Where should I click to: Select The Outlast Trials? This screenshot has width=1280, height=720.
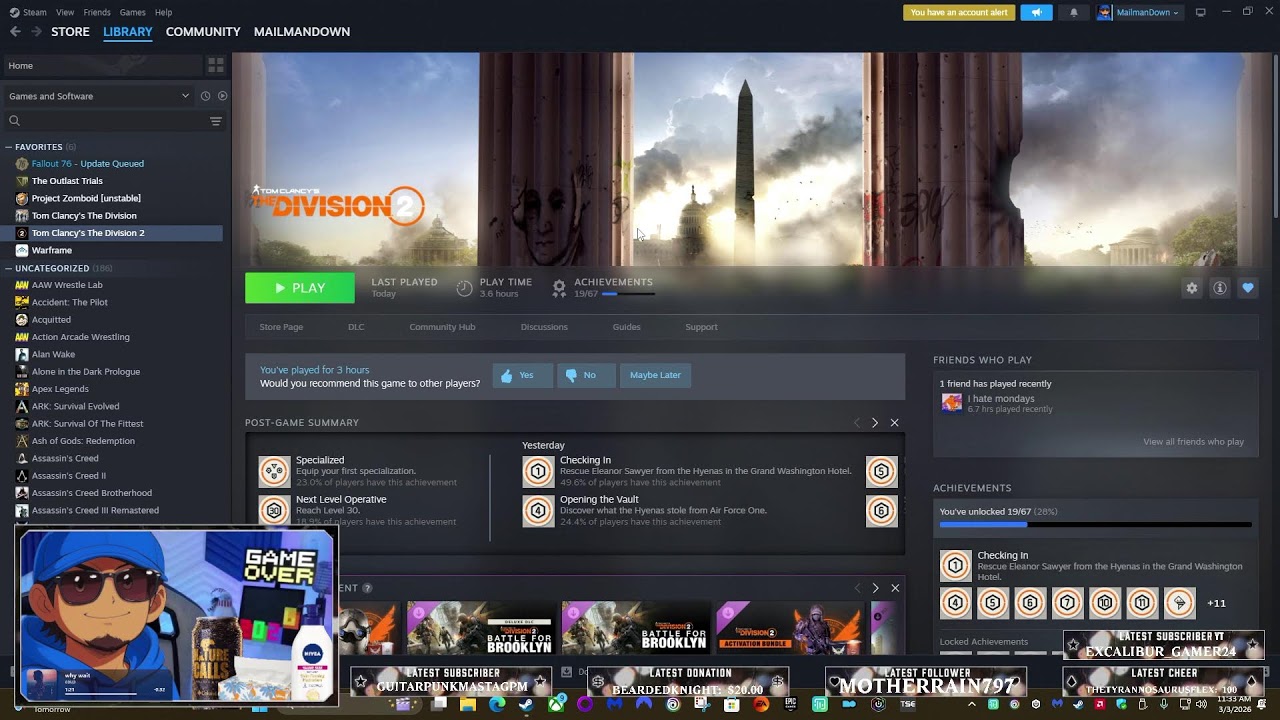[67, 181]
